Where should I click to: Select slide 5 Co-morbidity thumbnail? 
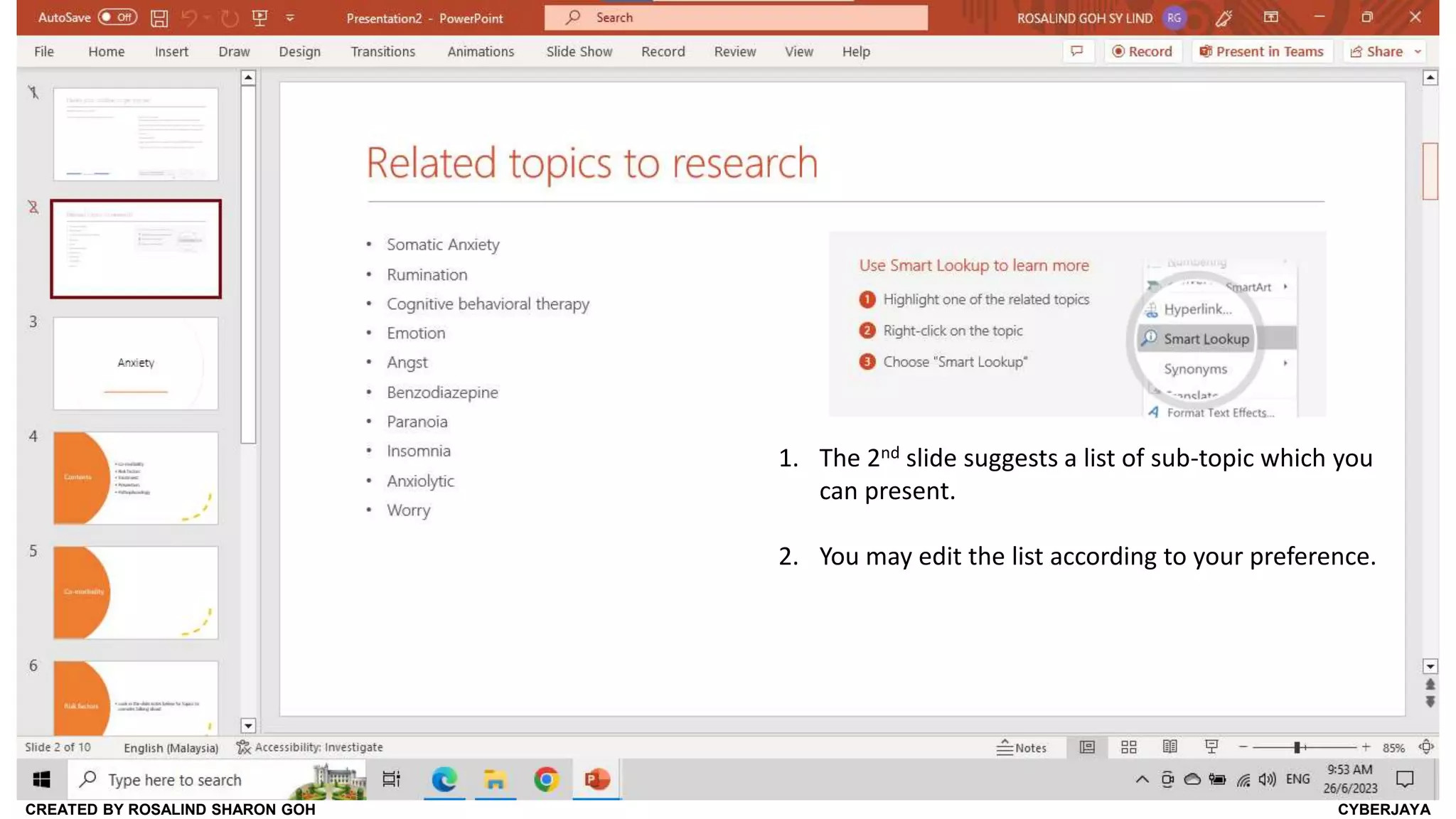(136, 592)
